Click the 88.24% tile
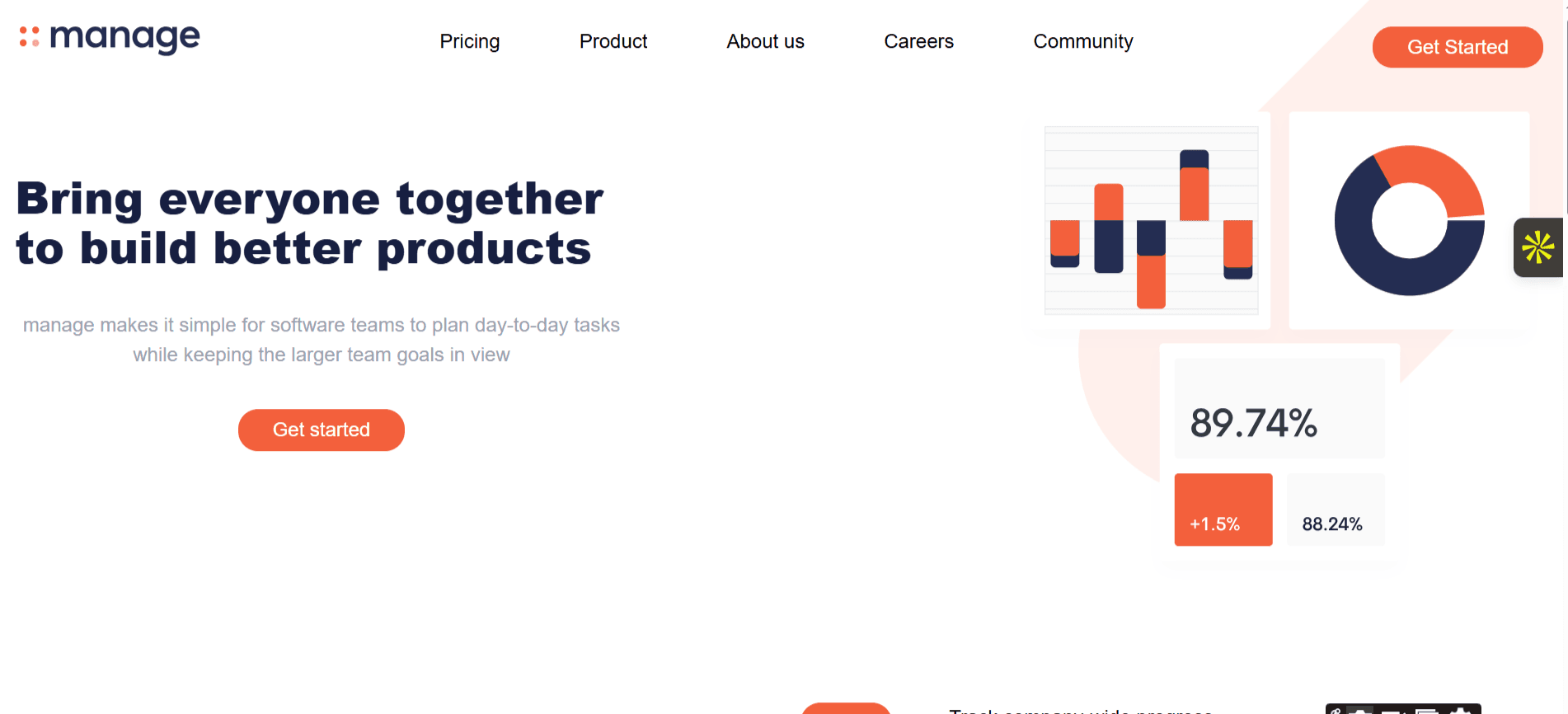 click(1335, 510)
